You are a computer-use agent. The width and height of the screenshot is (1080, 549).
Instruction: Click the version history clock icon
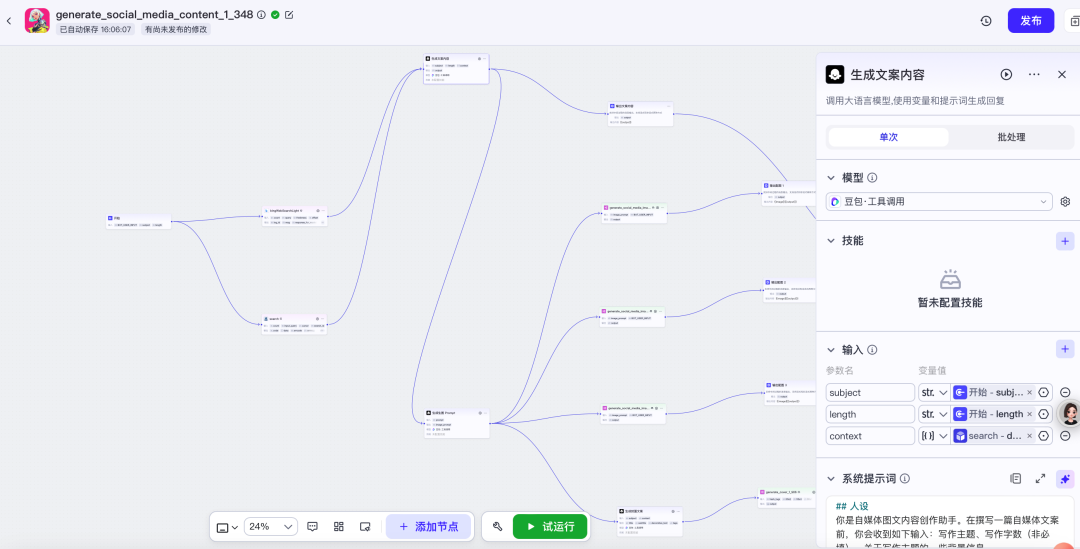[x=986, y=21]
